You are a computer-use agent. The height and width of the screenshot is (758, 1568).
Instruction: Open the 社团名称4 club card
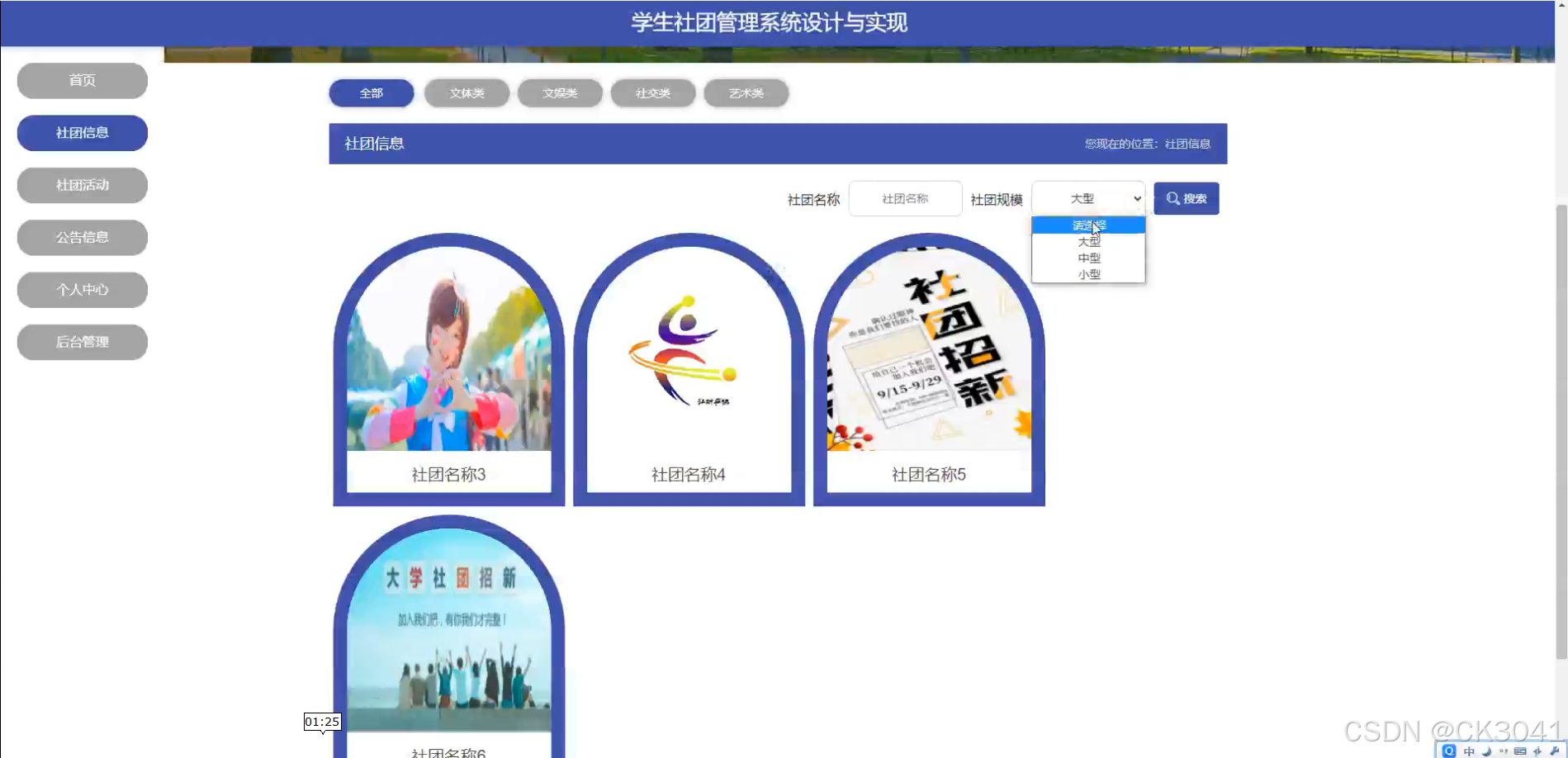(x=688, y=369)
